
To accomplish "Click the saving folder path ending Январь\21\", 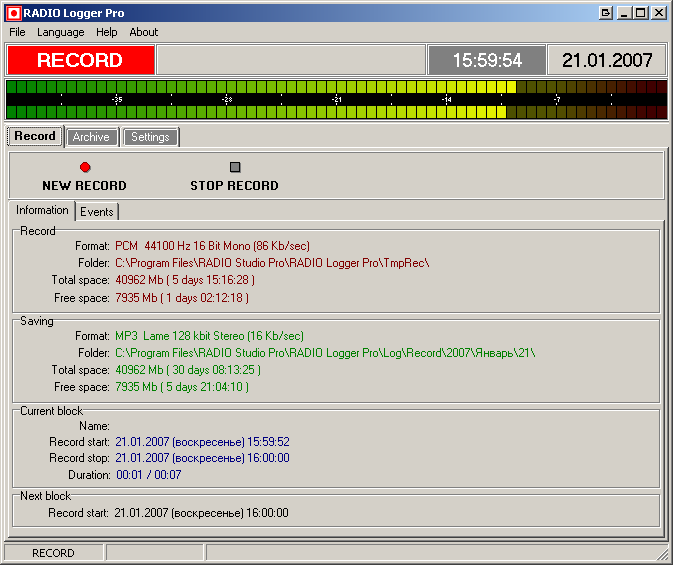I will point(325,353).
